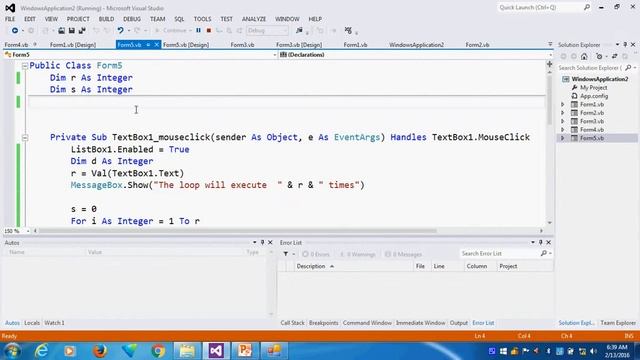Open the Debug configuration dropdown

pos(267,31)
